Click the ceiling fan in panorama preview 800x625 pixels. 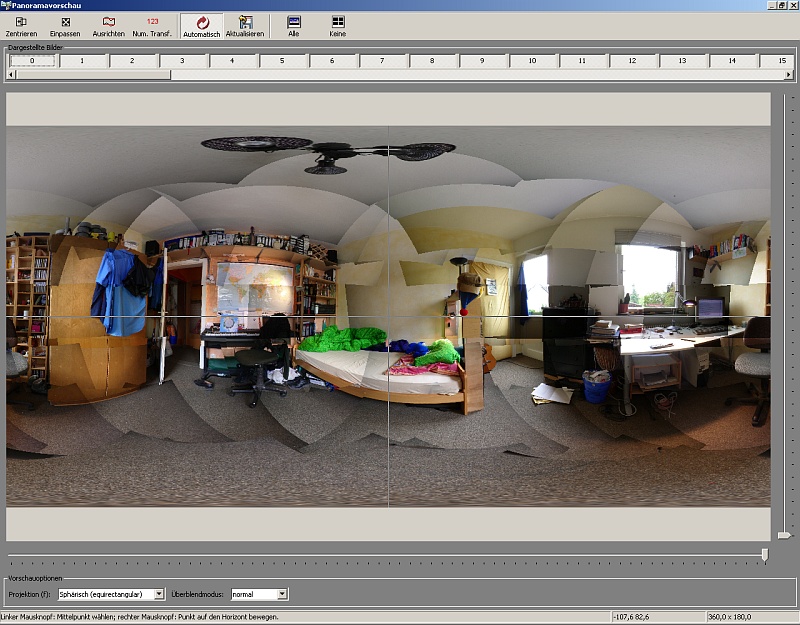click(x=328, y=152)
